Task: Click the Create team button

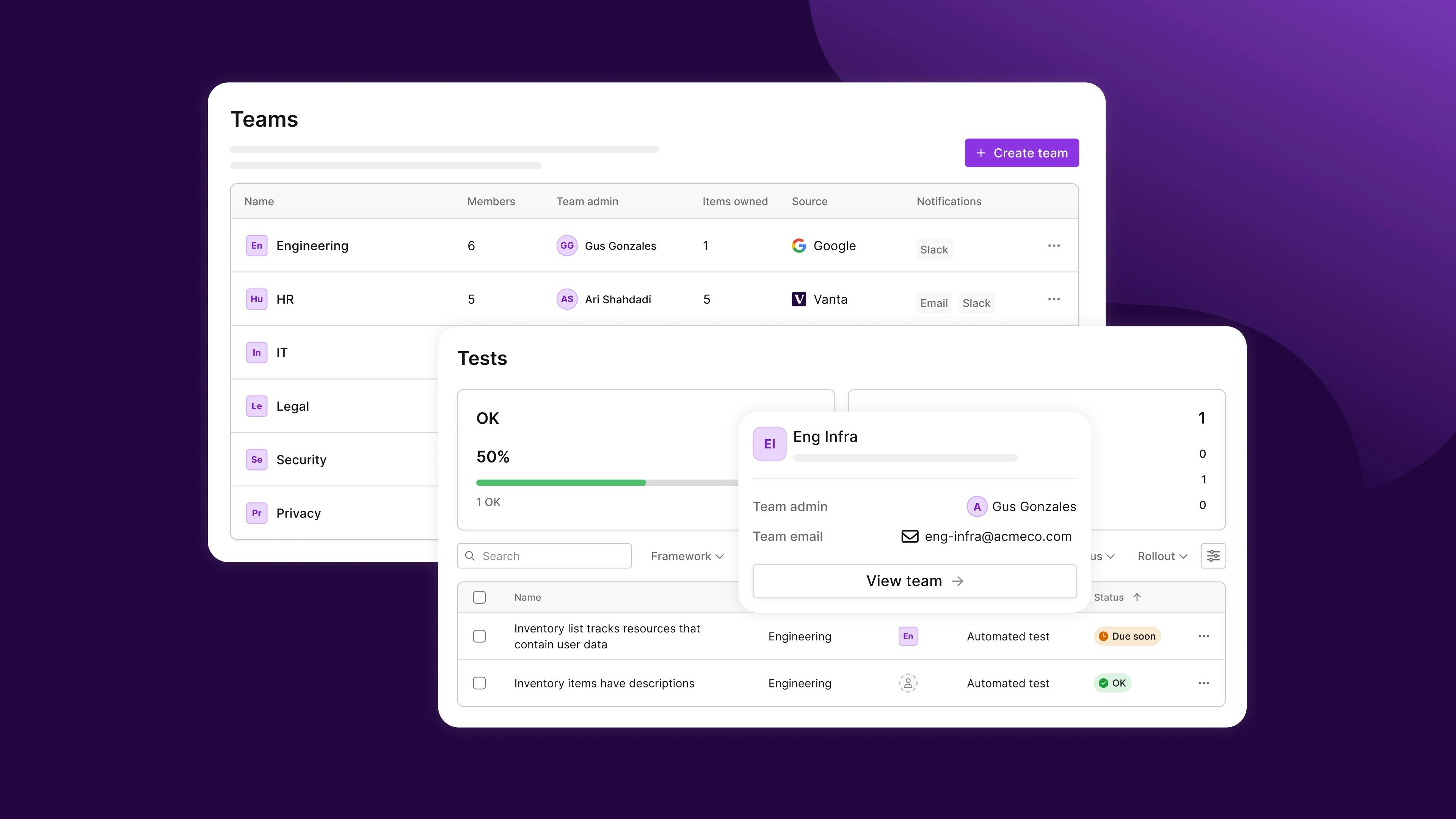Action: click(x=1021, y=152)
